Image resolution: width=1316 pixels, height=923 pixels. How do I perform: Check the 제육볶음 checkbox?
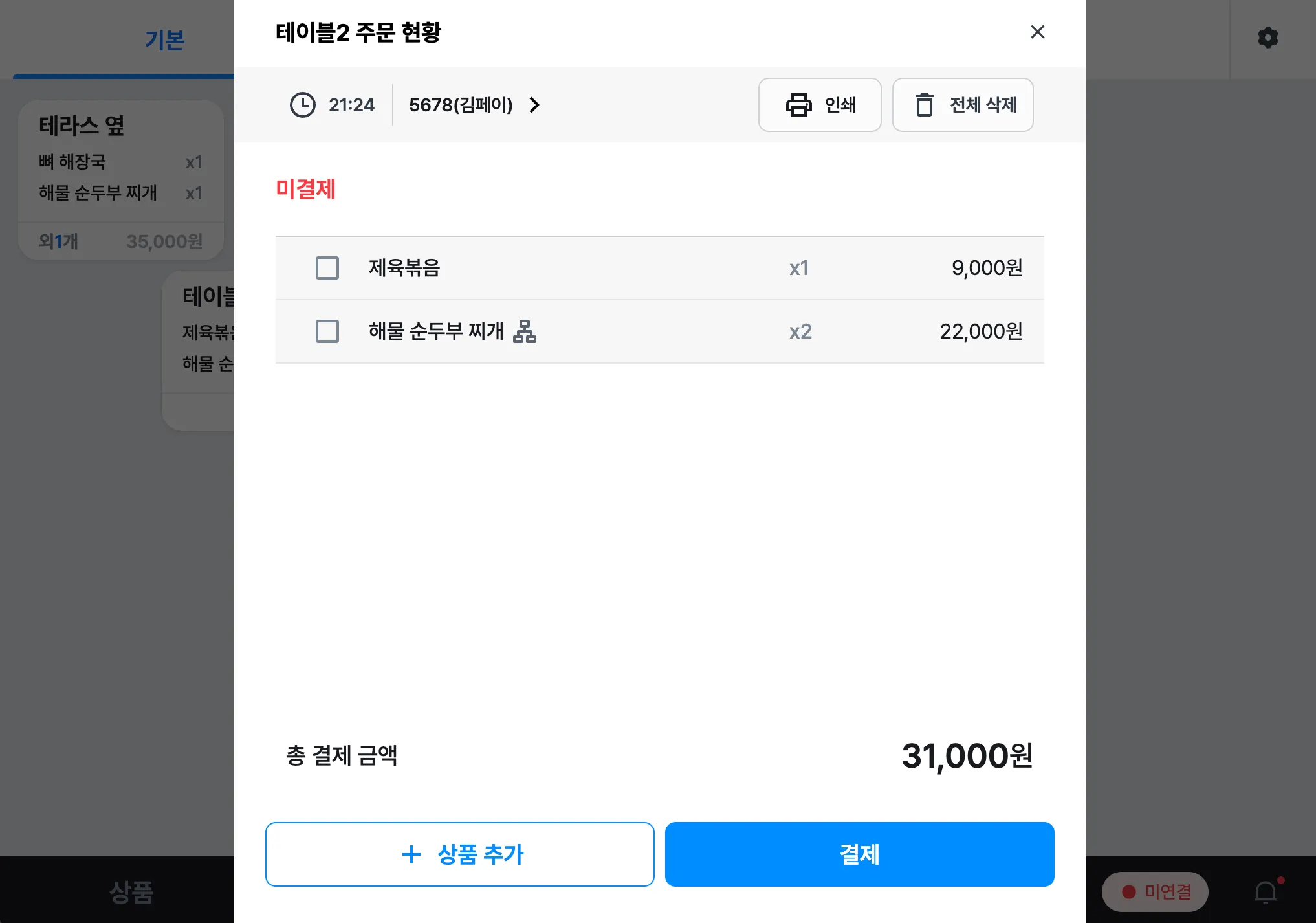(x=327, y=268)
